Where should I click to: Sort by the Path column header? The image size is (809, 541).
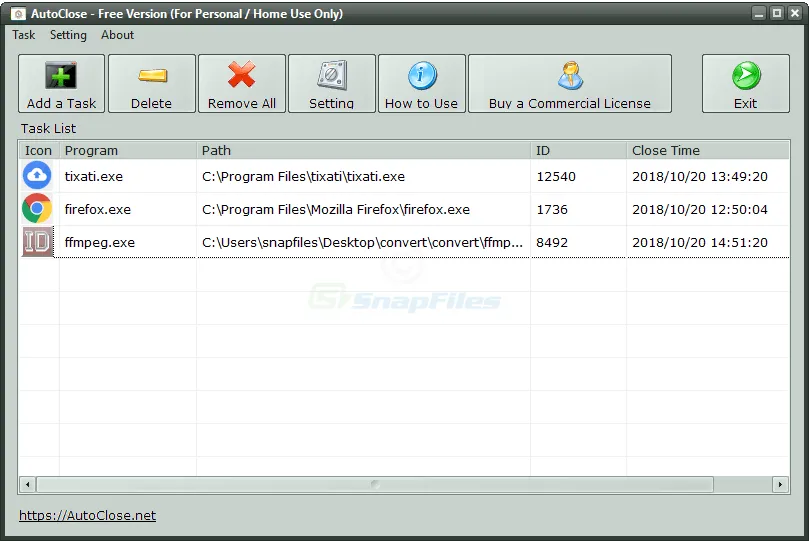point(363,151)
